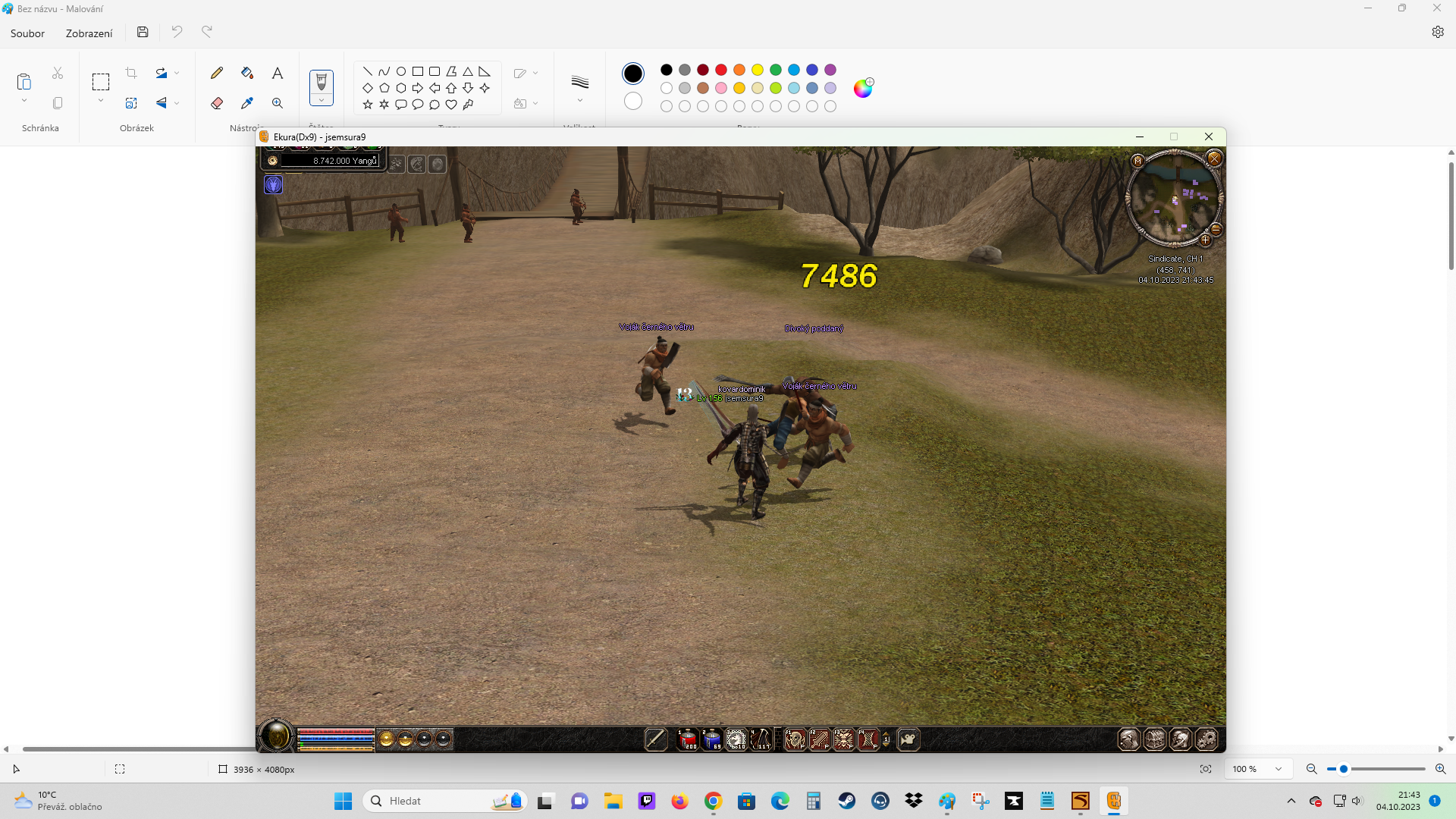The width and height of the screenshot is (1456, 819).
Task: Open the 100 % zoom level dropdown
Action: point(1279,769)
